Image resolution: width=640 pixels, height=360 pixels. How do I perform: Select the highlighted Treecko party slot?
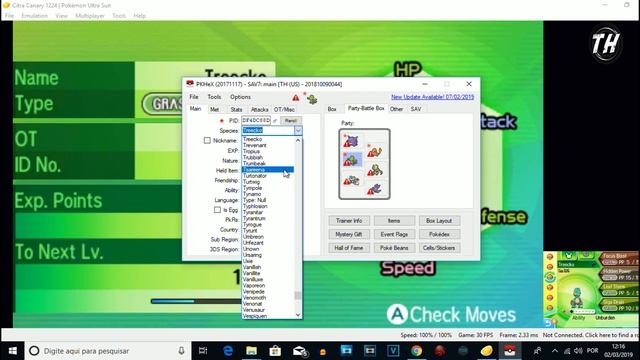pyautogui.click(x=352, y=160)
